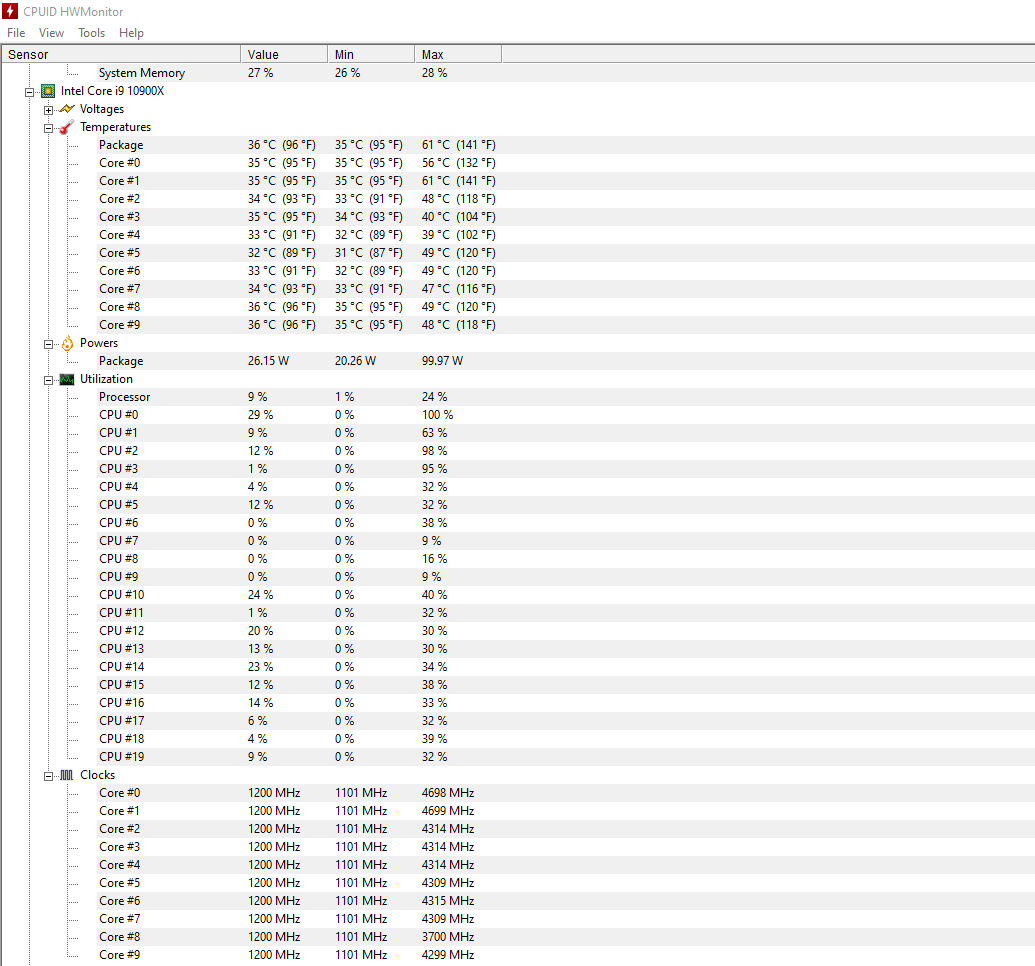Click the Voltages label
The width and height of the screenshot is (1035, 966).
click(x=102, y=109)
